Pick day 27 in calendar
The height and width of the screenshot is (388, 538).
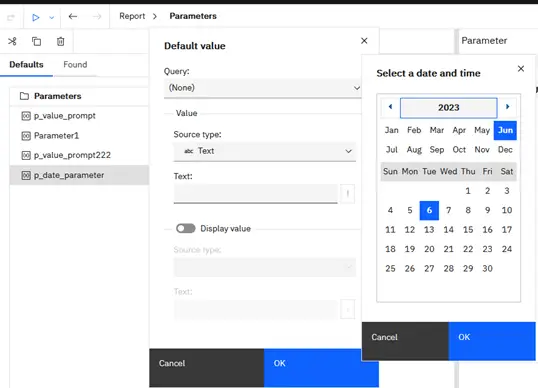pos(429,269)
